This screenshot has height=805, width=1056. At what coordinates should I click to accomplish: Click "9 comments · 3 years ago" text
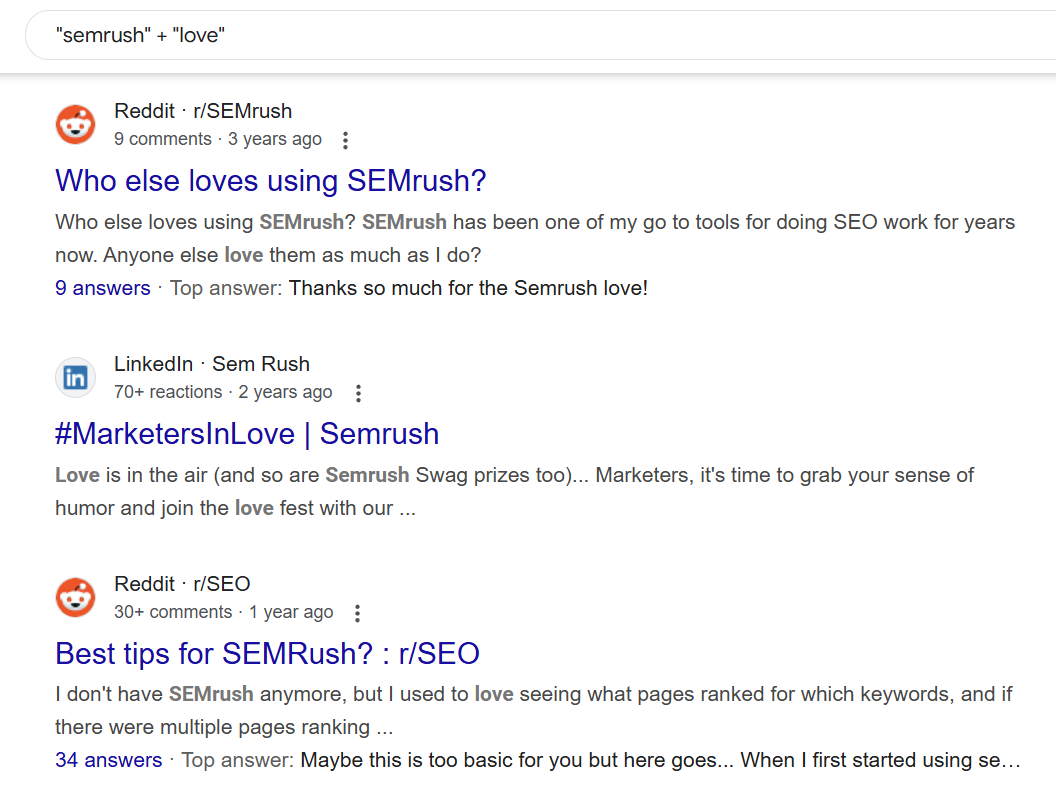pyautogui.click(x=218, y=139)
